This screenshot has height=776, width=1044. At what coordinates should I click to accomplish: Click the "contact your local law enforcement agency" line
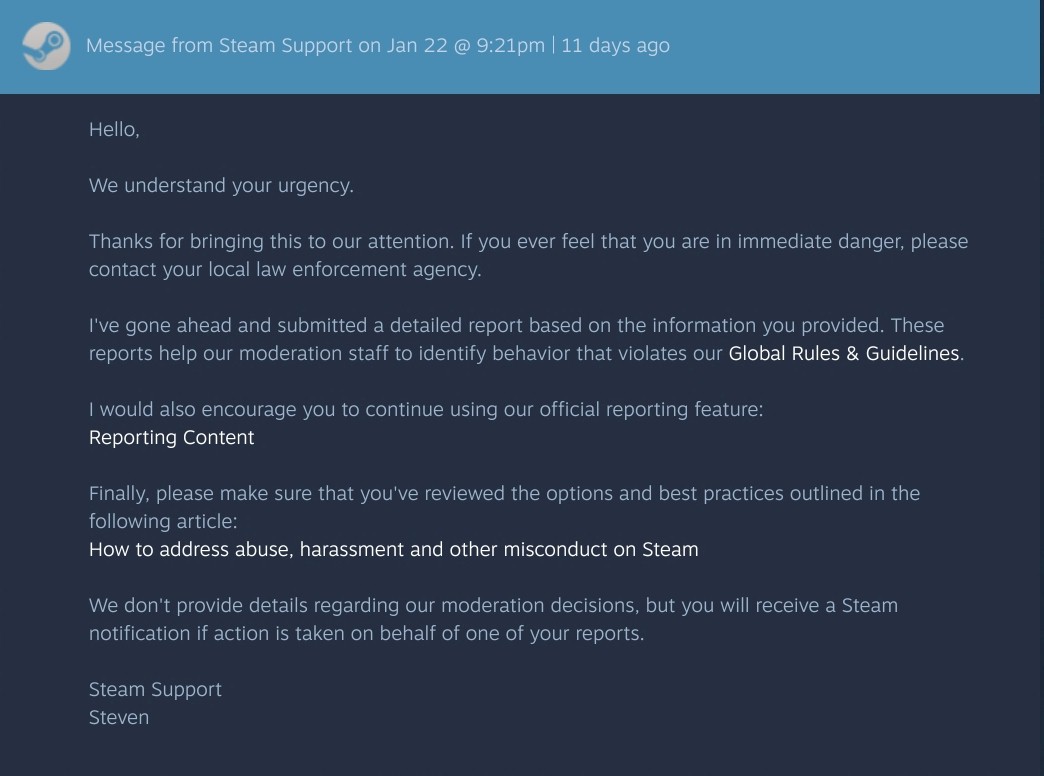[x=285, y=269]
